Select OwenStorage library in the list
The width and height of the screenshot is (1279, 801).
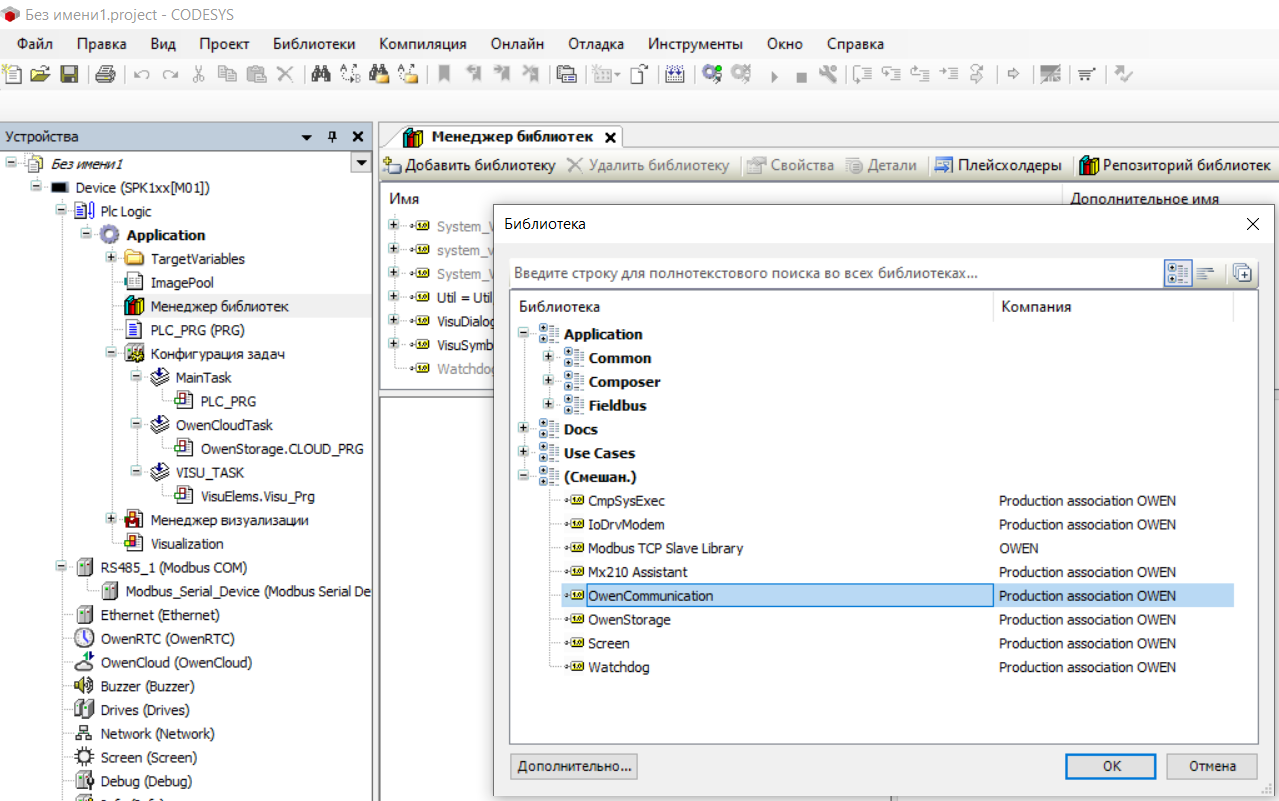click(629, 620)
